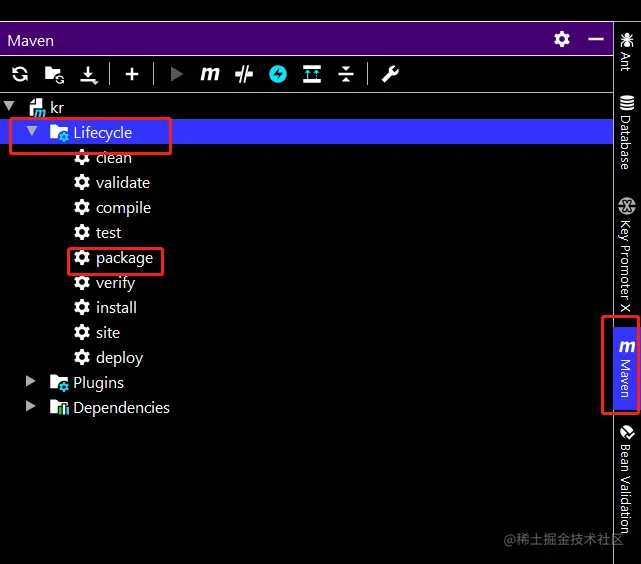
Task: Click the gear icon beside package
Action: [82, 257]
